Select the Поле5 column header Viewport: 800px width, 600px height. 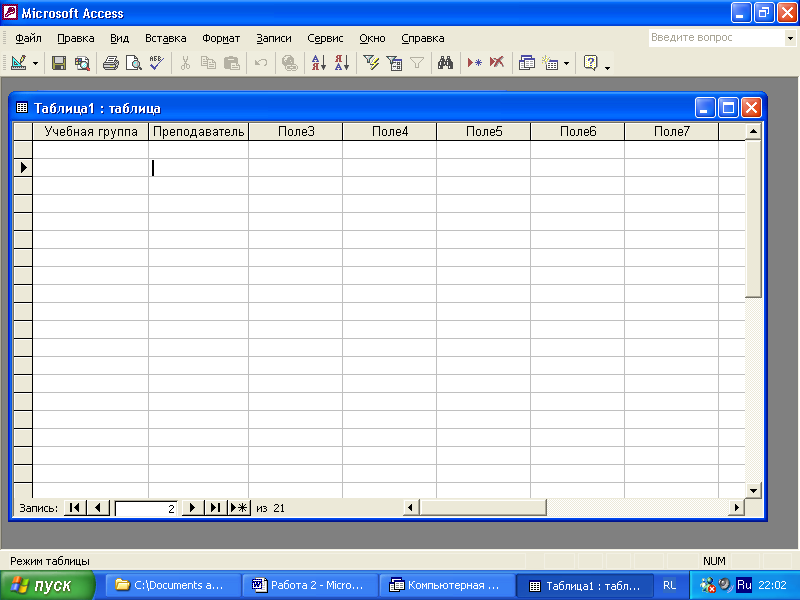484,132
